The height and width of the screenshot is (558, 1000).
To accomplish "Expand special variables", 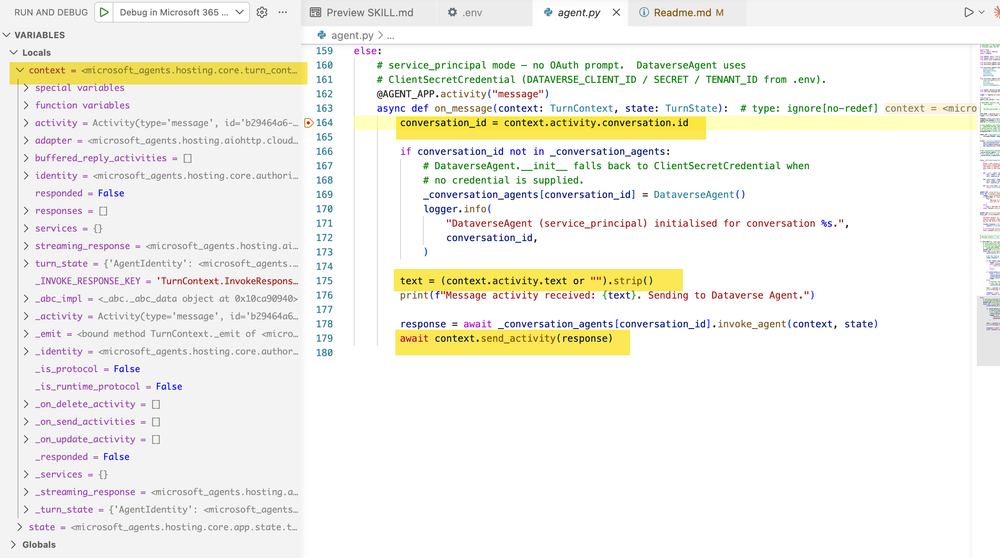I will 26,87.
